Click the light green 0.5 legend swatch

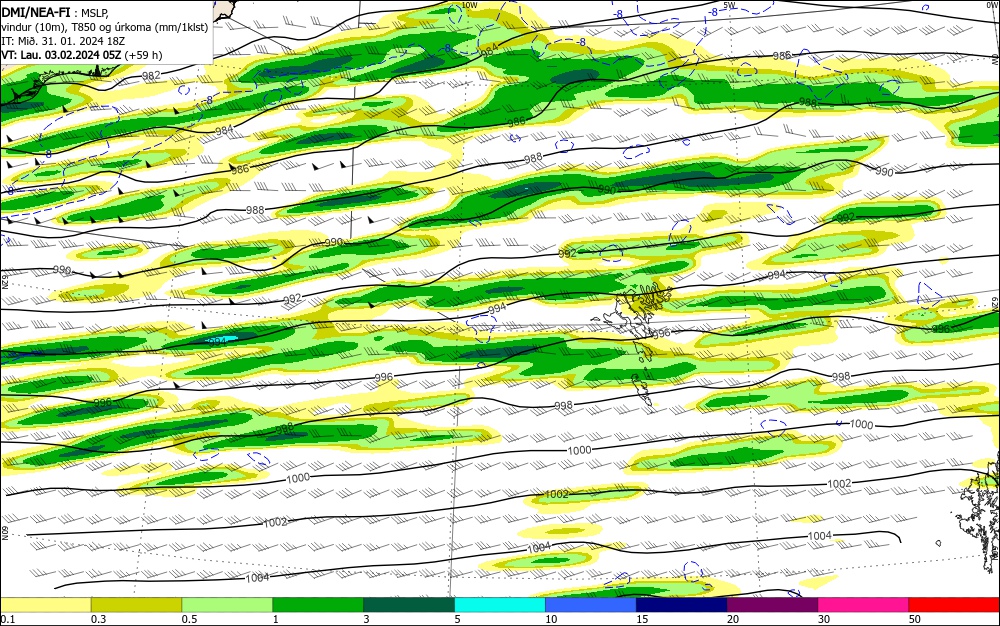pyautogui.click(x=227, y=605)
